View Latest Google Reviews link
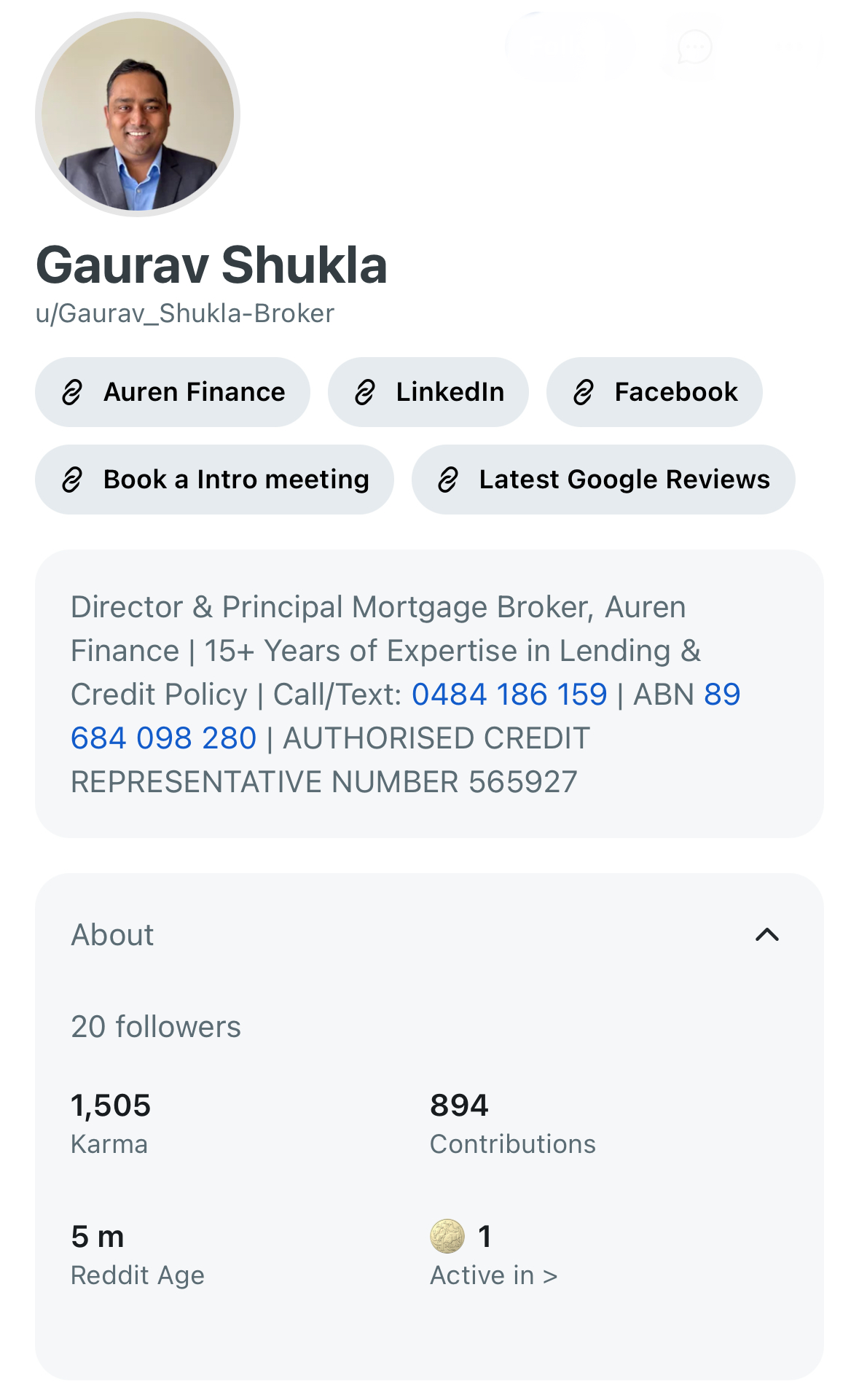Viewport: 859px width, 1400px height. pos(603,480)
